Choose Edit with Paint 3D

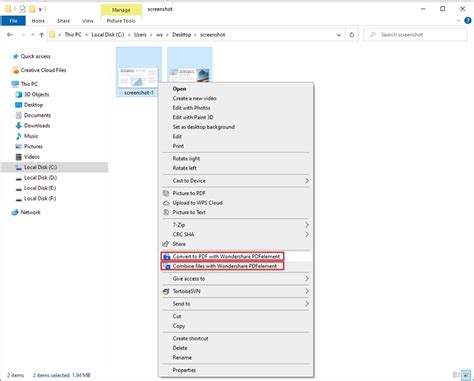193,117
